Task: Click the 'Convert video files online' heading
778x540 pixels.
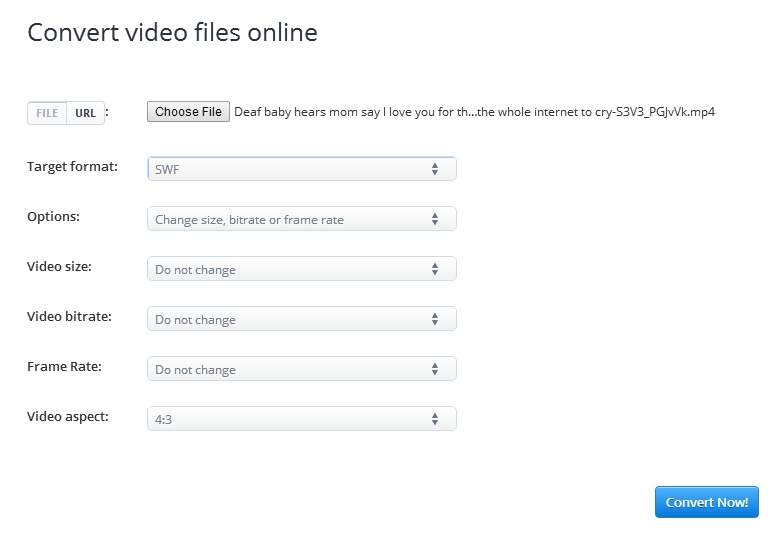Action: click(x=172, y=33)
